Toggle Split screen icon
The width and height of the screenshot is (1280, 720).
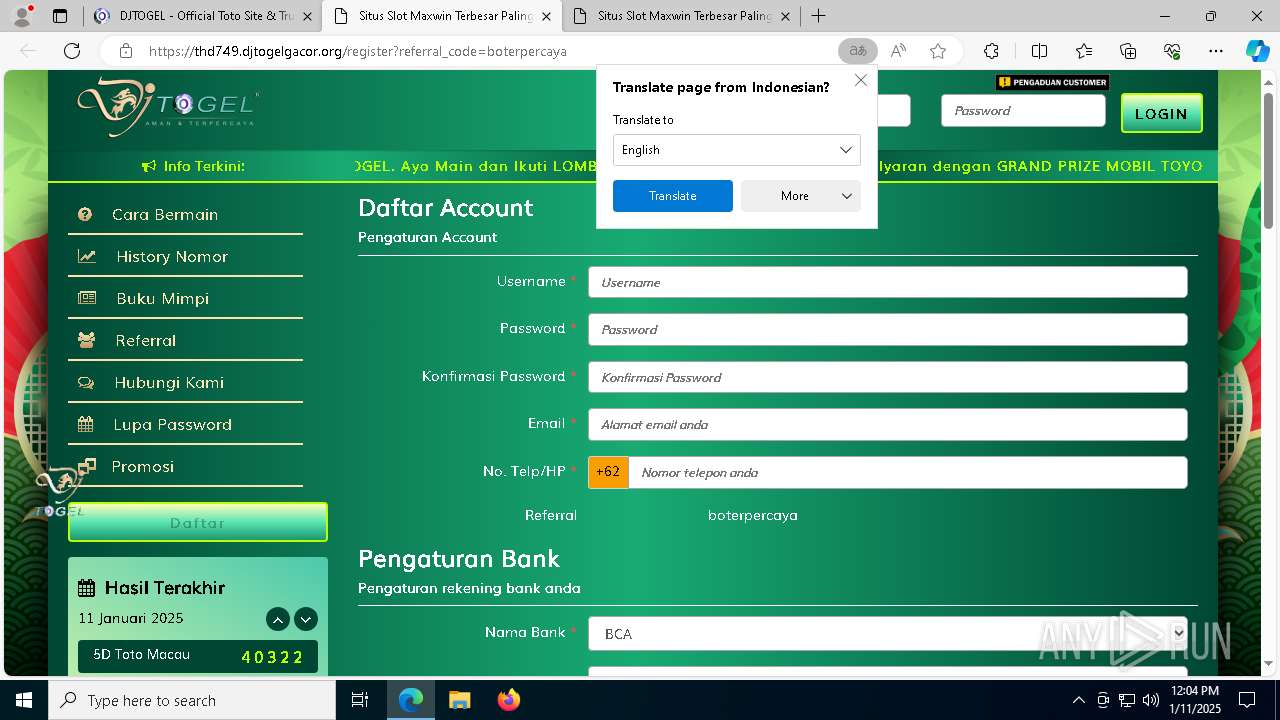(x=1039, y=51)
